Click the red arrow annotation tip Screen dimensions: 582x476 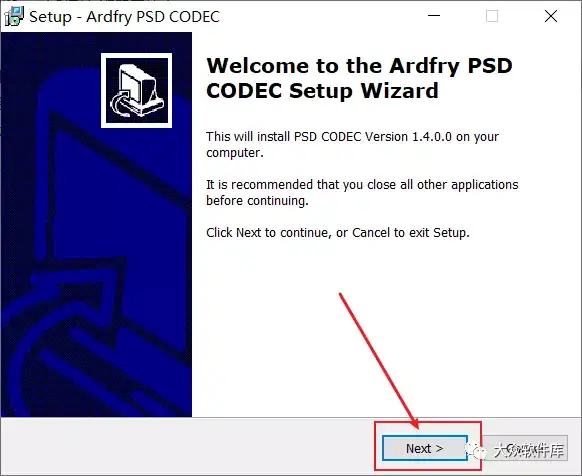tap(416, 426)
